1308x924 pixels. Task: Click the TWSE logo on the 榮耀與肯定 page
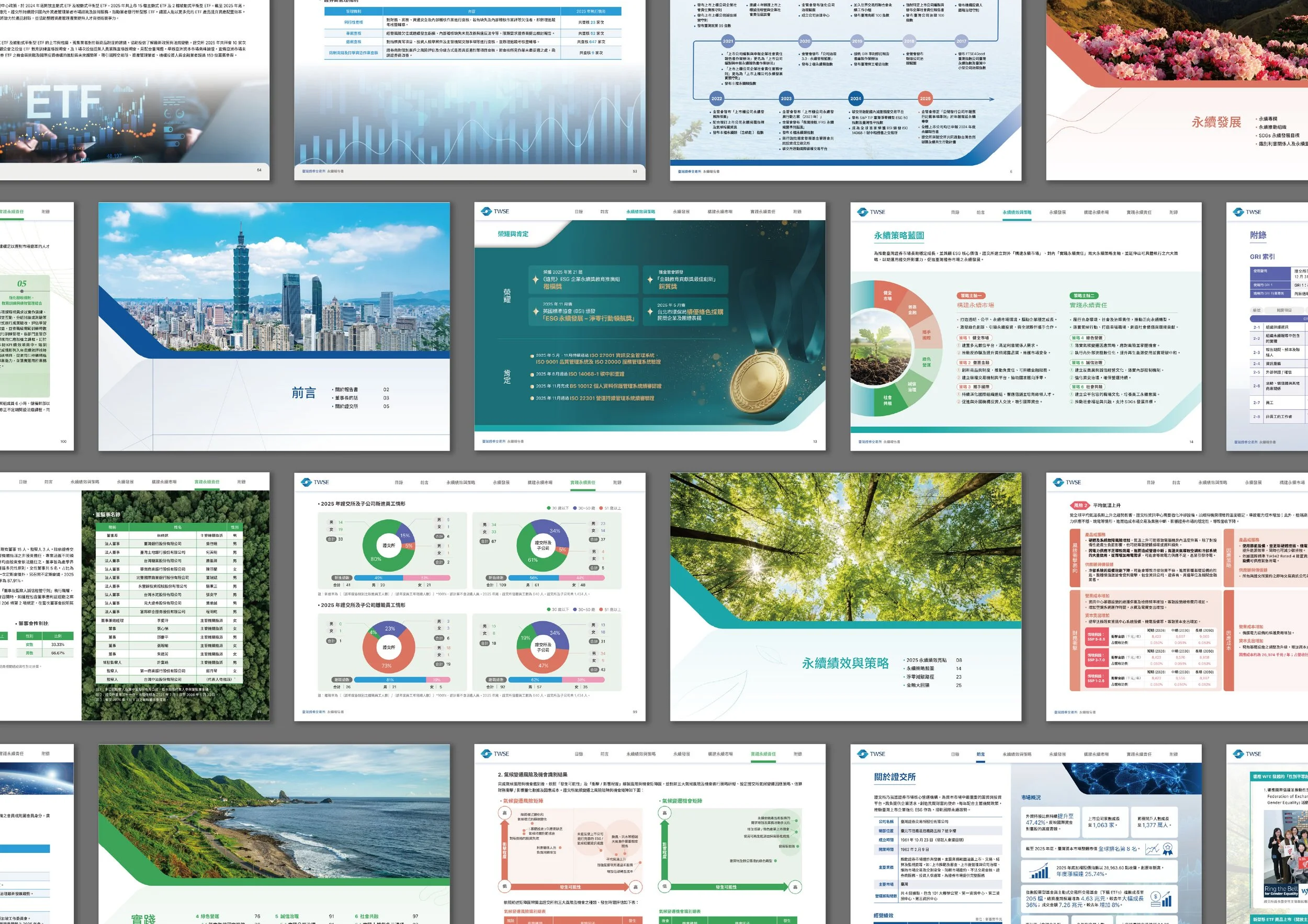(x=494, y=211)
